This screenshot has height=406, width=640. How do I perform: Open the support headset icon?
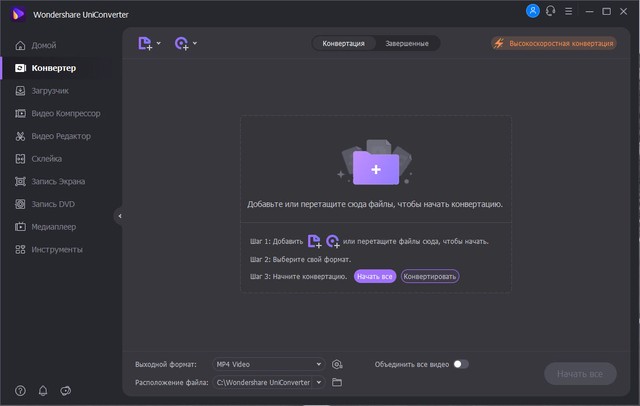[550, 11]
